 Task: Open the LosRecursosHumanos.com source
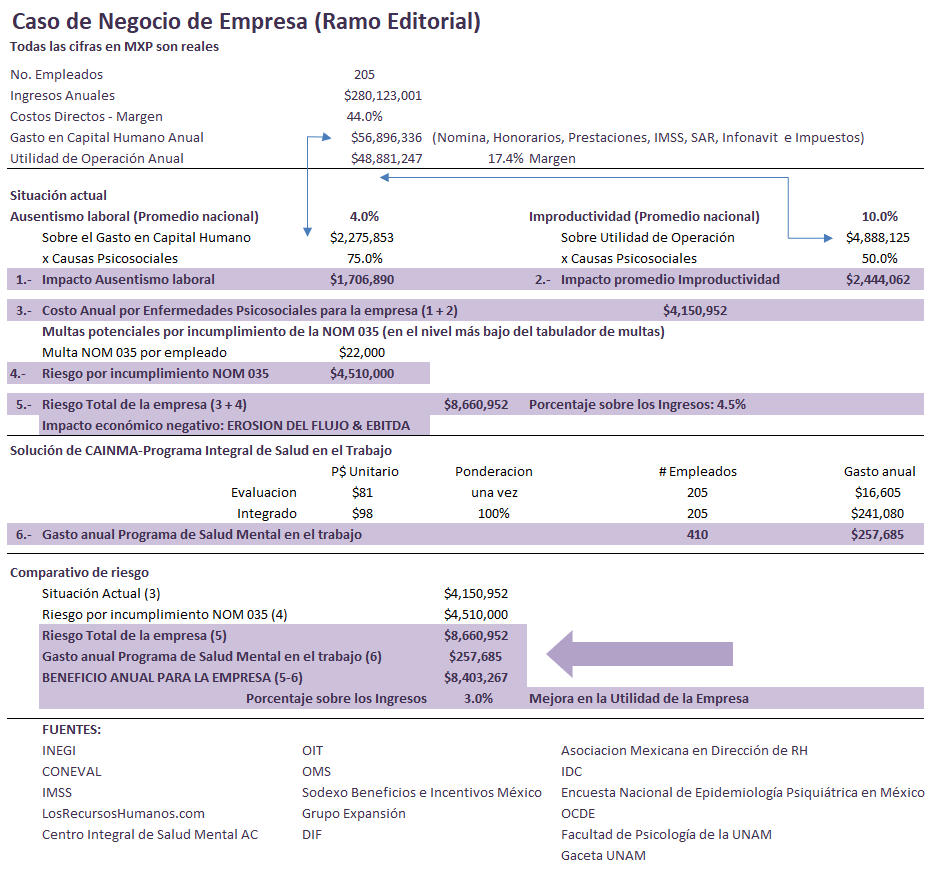[123, 813]
